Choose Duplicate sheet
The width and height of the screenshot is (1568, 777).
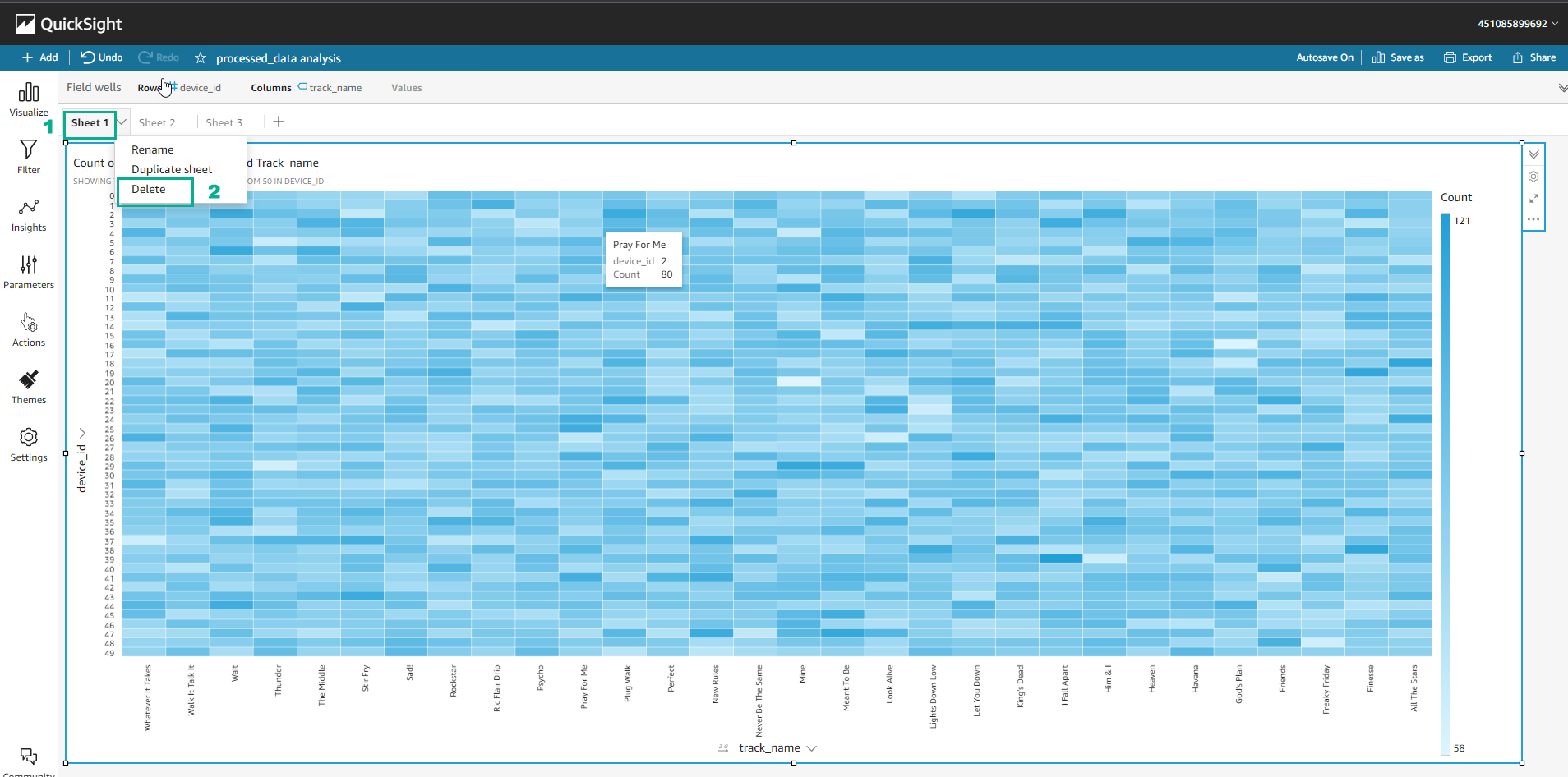click(172, 169)
